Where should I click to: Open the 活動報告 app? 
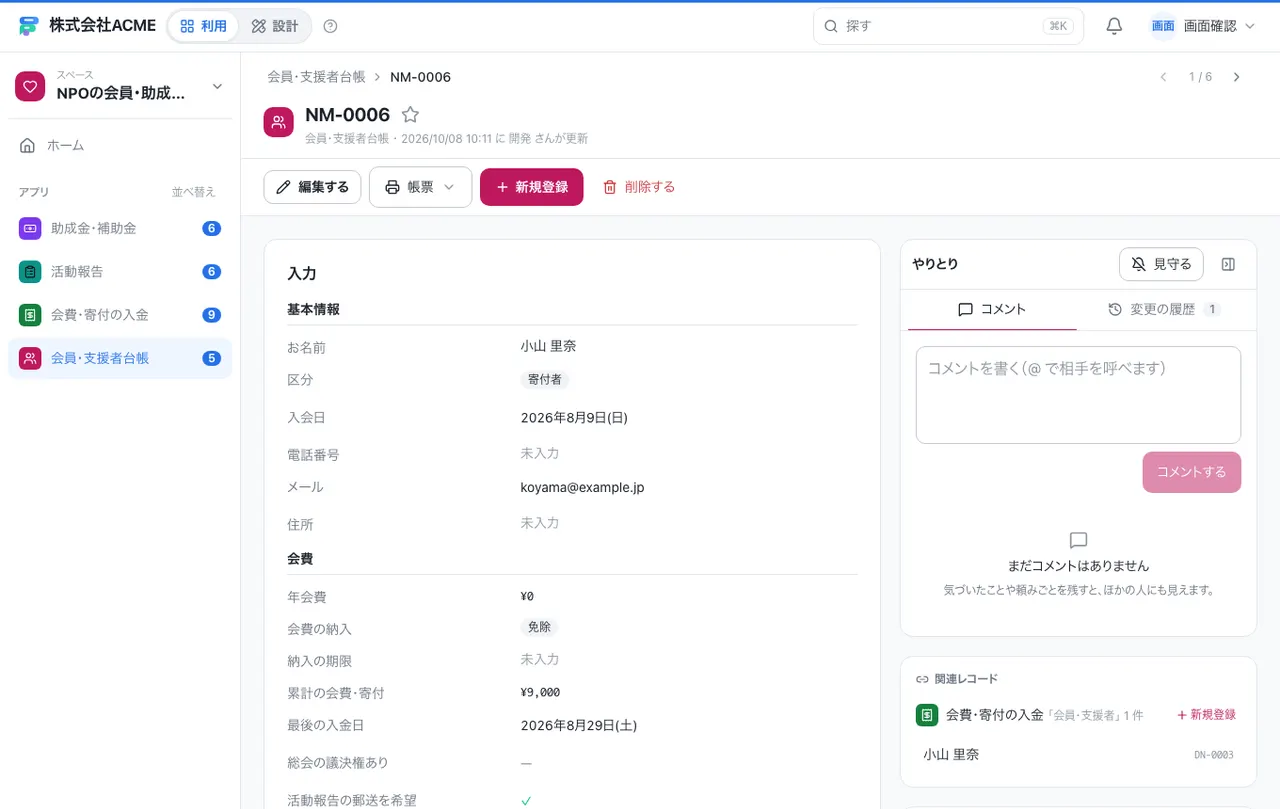120,271
